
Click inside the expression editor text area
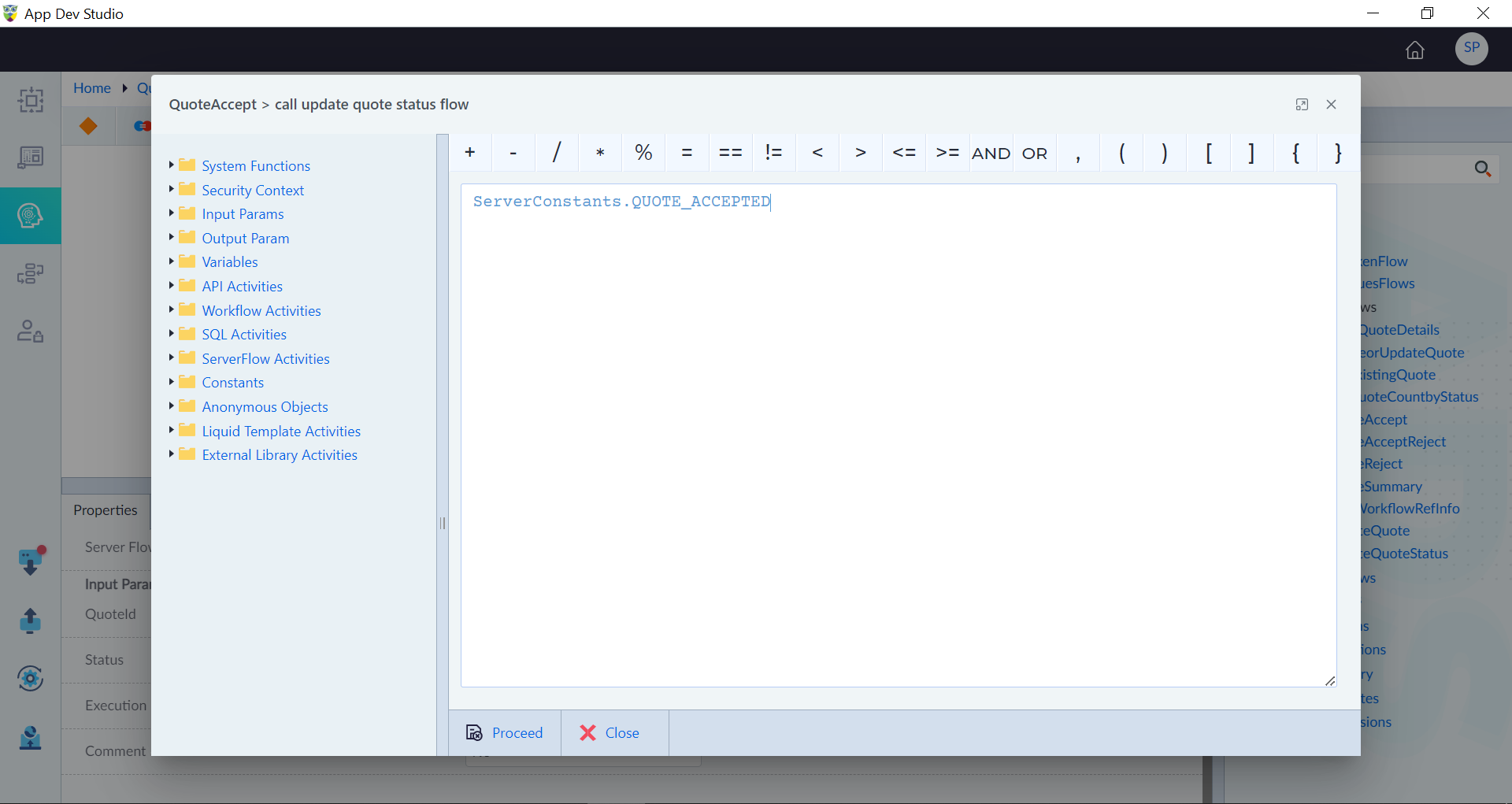pos(899,435)
